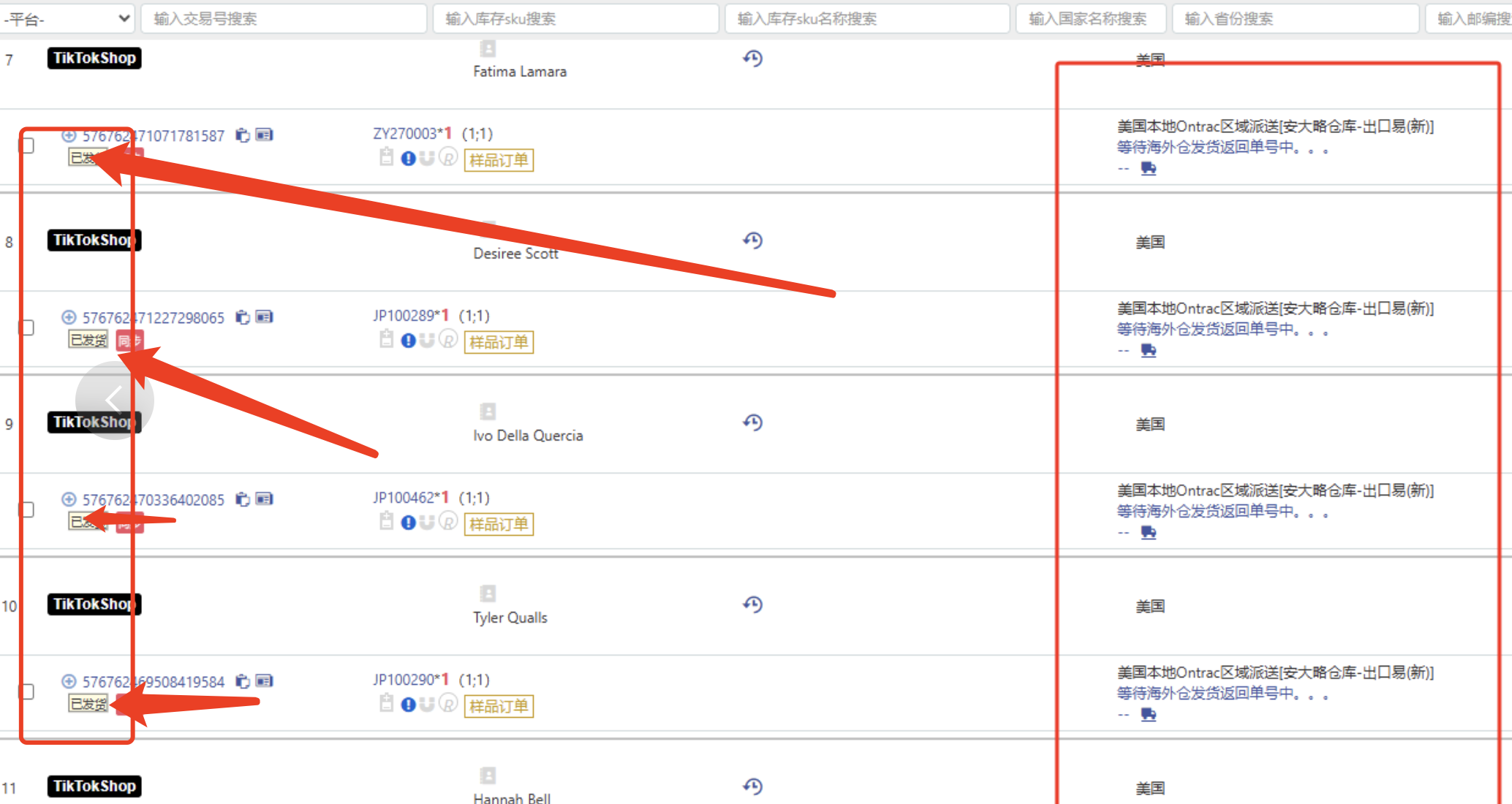View history icon in Ivo Della Quercia row
Viewport: 1512px width, 804px height.
coord(753,422)
